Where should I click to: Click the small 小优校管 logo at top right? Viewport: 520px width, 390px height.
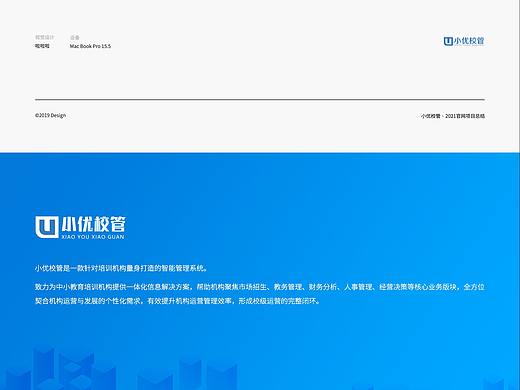464,41
